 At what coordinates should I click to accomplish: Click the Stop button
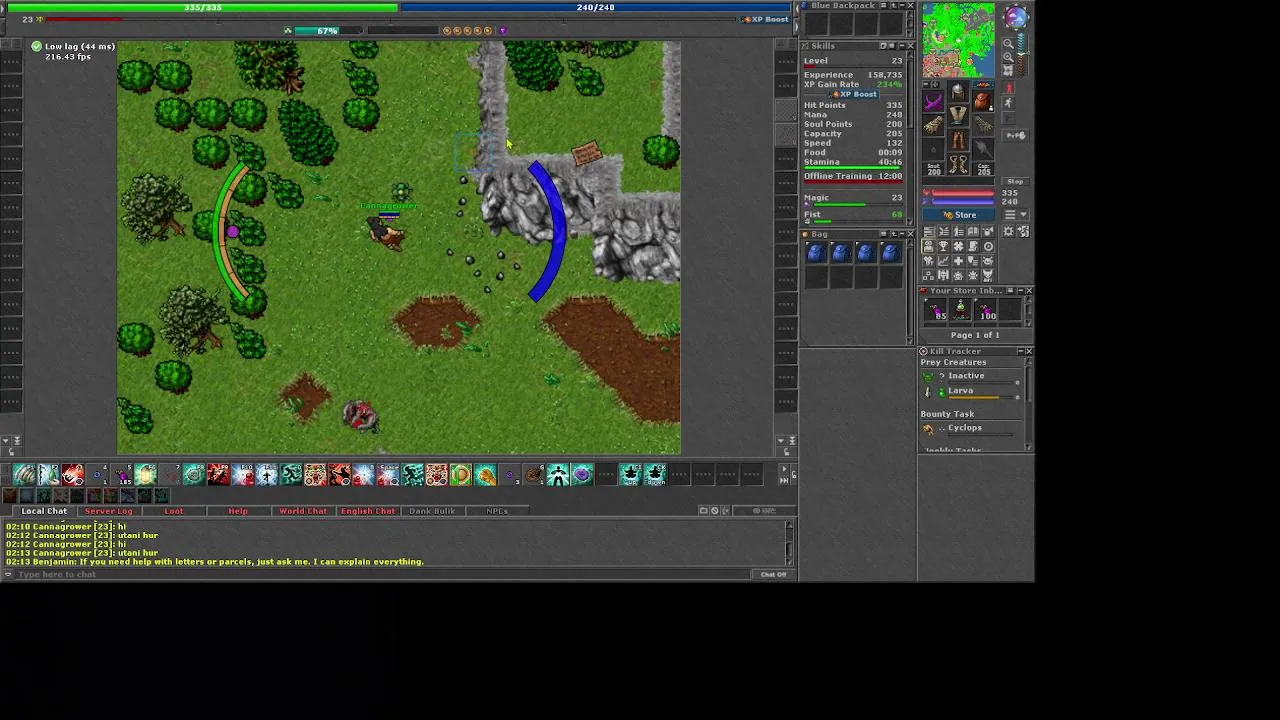(1015, 181)
